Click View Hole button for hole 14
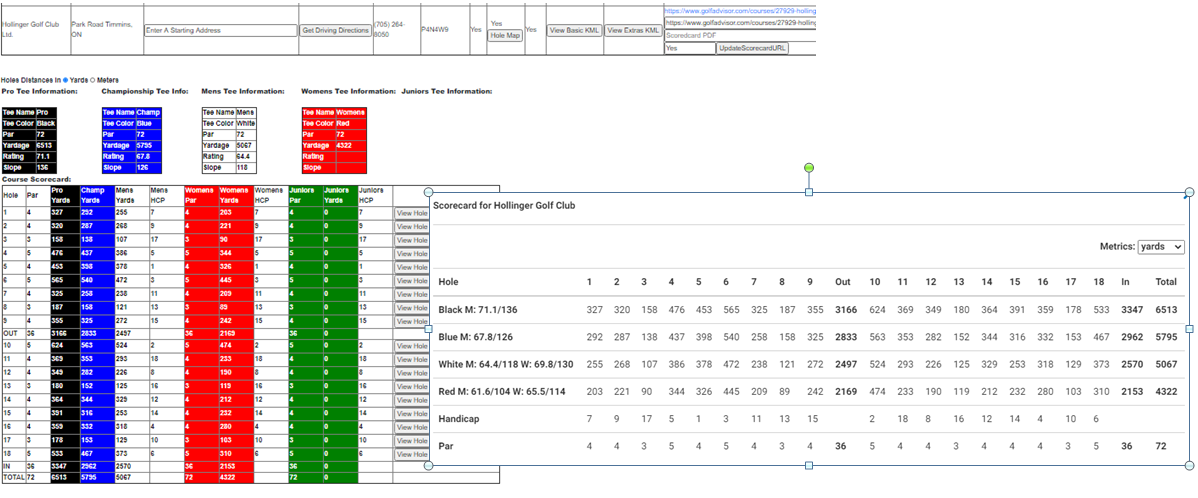 (x=411, y=400)
